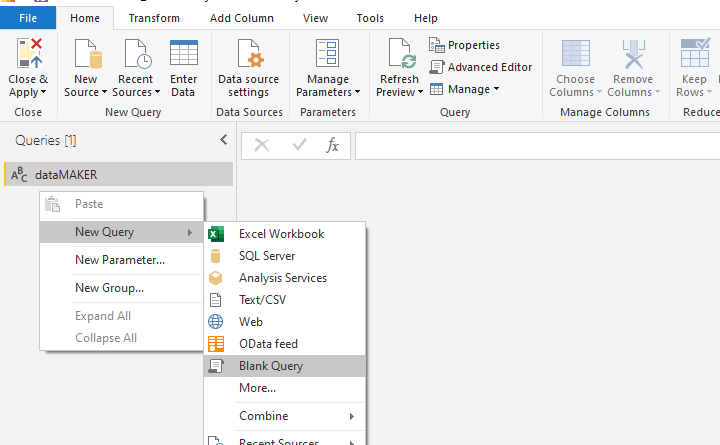720x445 pixels.
Task: Open the Advanced Editor
Action: 481,67
